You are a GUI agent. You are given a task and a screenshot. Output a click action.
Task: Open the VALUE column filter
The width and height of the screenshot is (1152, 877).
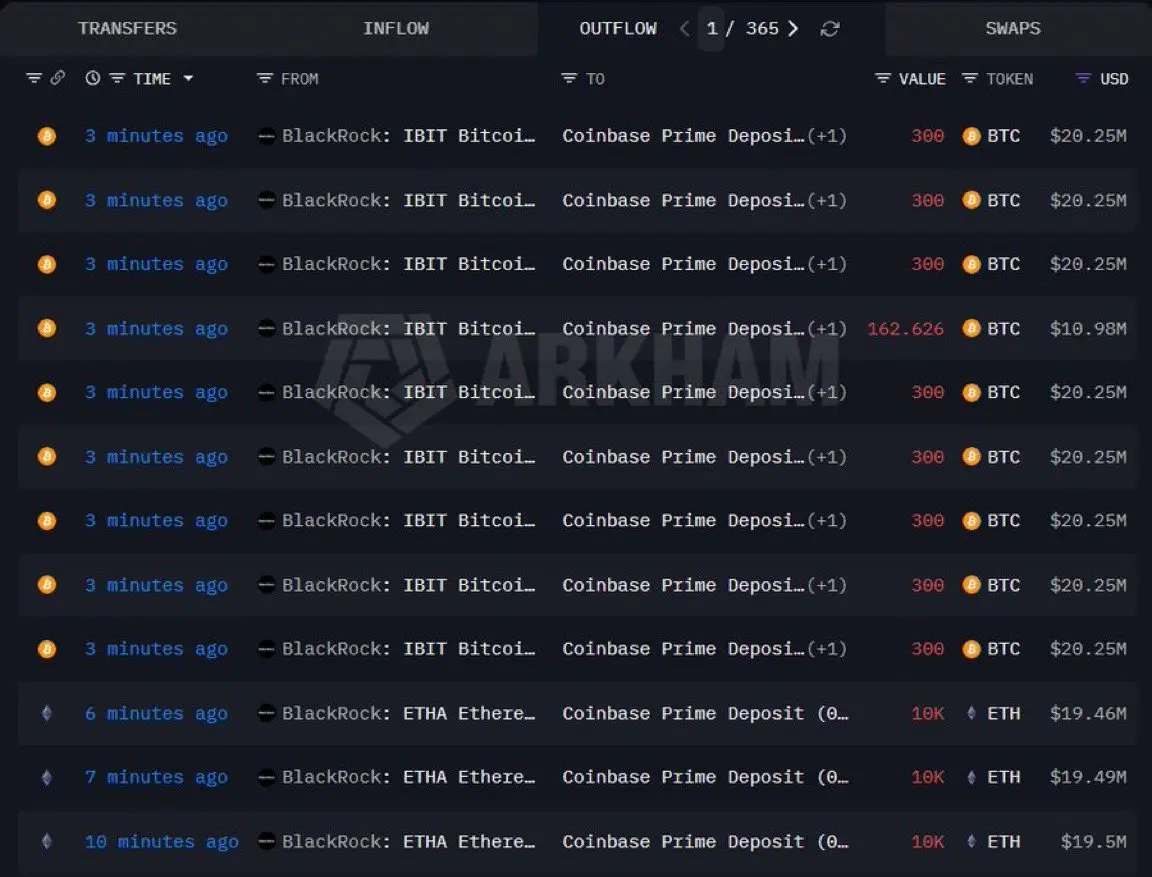coord(882,79)
